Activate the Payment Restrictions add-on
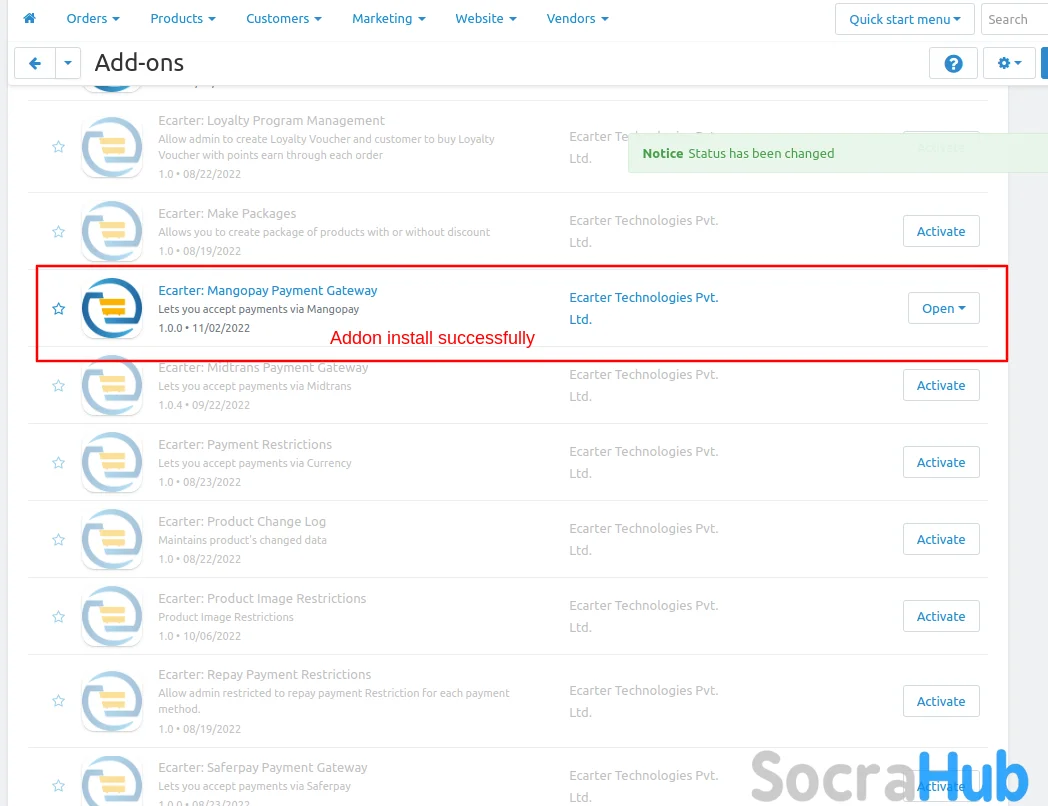Screen dimensions: 1048x806 pyautogui.click(x=941, y=462)
